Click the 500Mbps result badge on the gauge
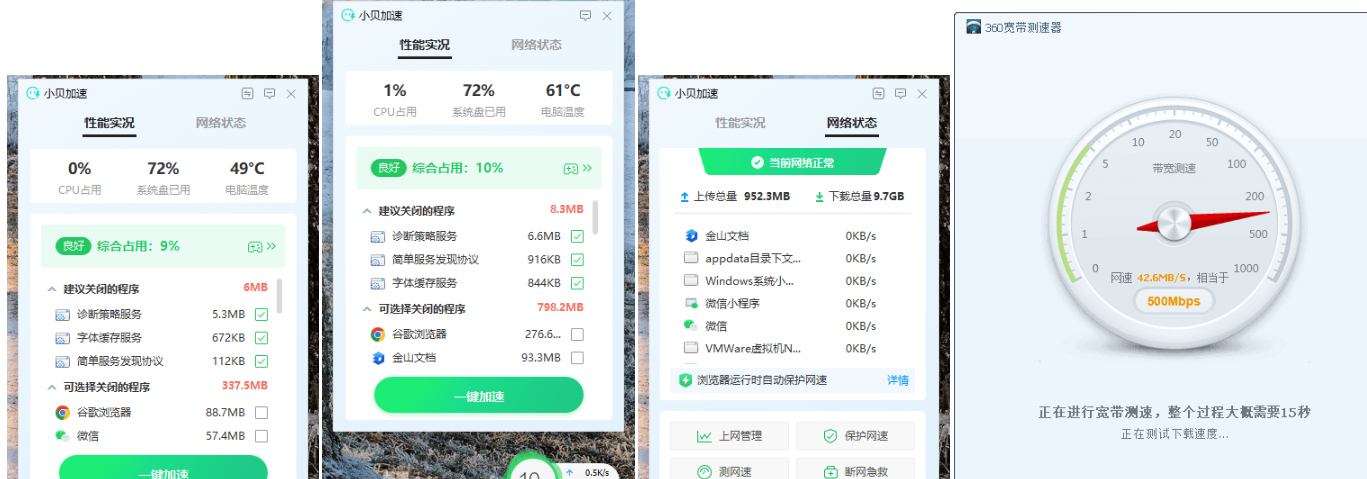Viewport: 1367px width, 479px height. coord(1173,300)
